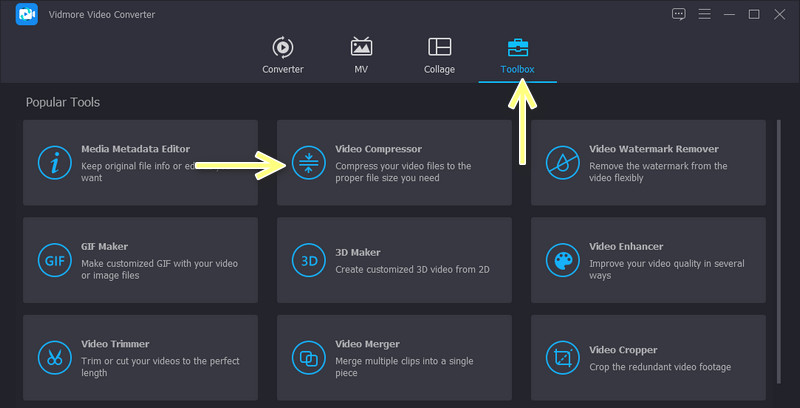Image resolution: width=800 pixels, height=408 pixels.
Task: Select the Video Merger icon
Action: [x=308, y=357]
